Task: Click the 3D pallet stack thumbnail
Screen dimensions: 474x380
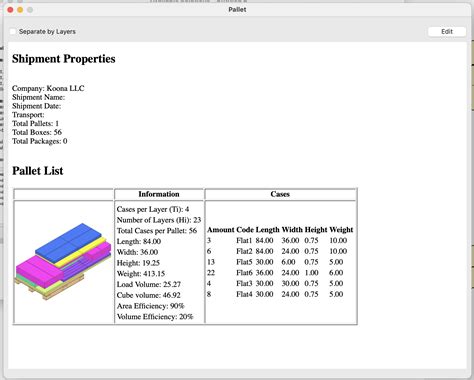Action: 63,261
